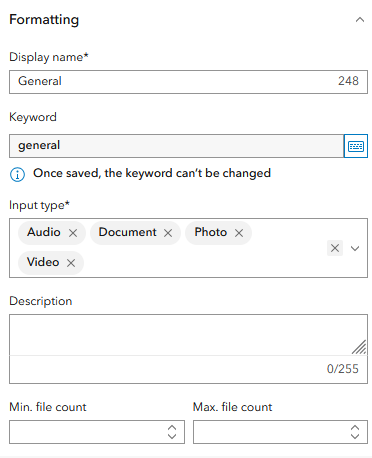This screenshot has height=458, width=372.
Task: Select the Audio tag label
Action: pos(44,232)
